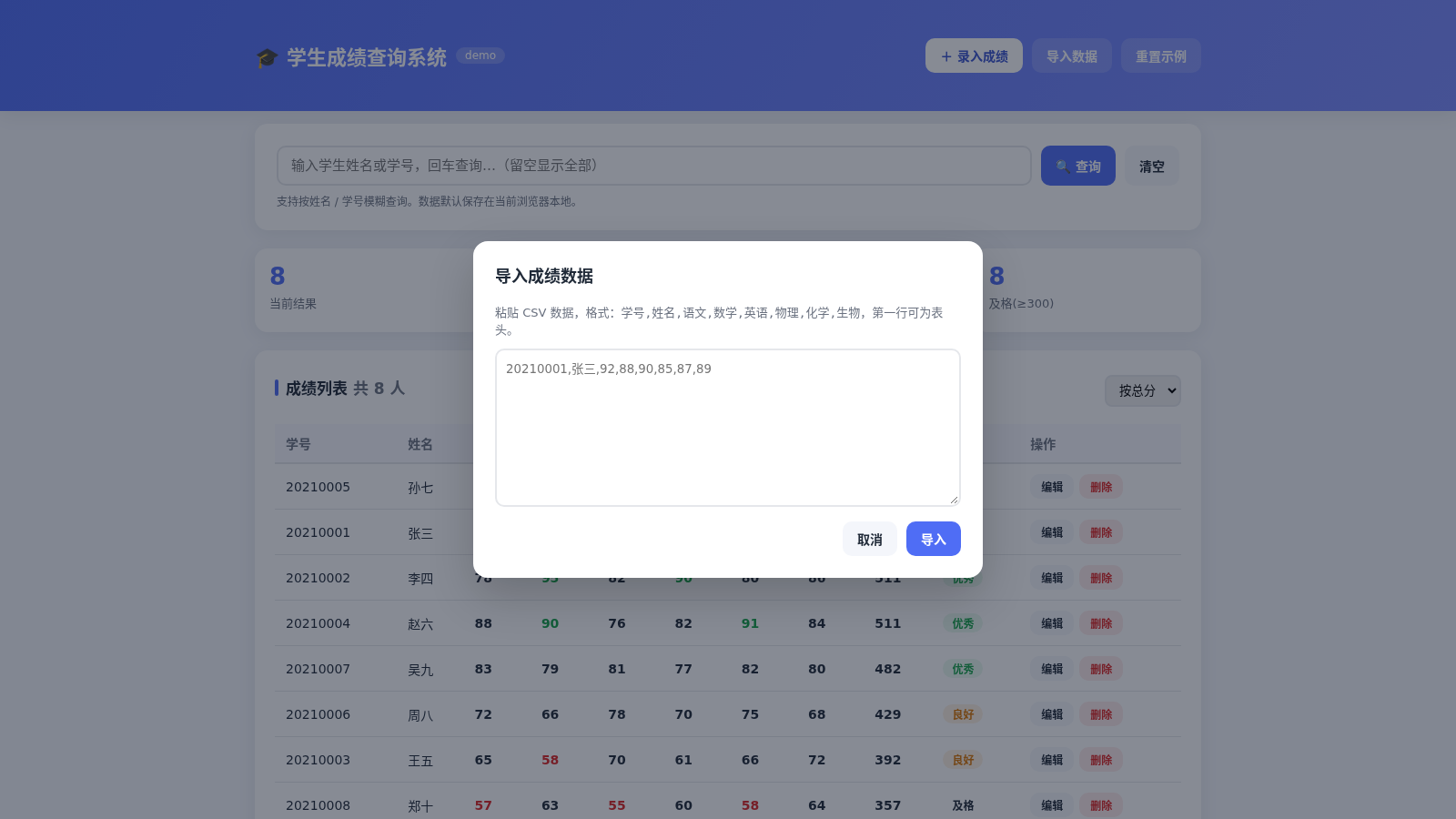Open the 按总分 sort dropdown
This screenshot has height=819, width=1456.
click(x=1142, y=390)
